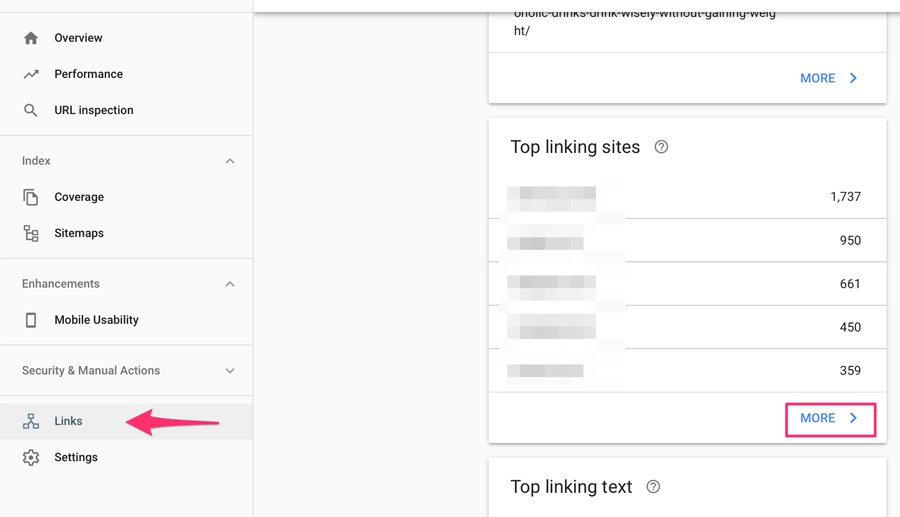The width and height of the screenshot is (900, 517).
Task: Click the Links network icon
Action: click(31, 421)
